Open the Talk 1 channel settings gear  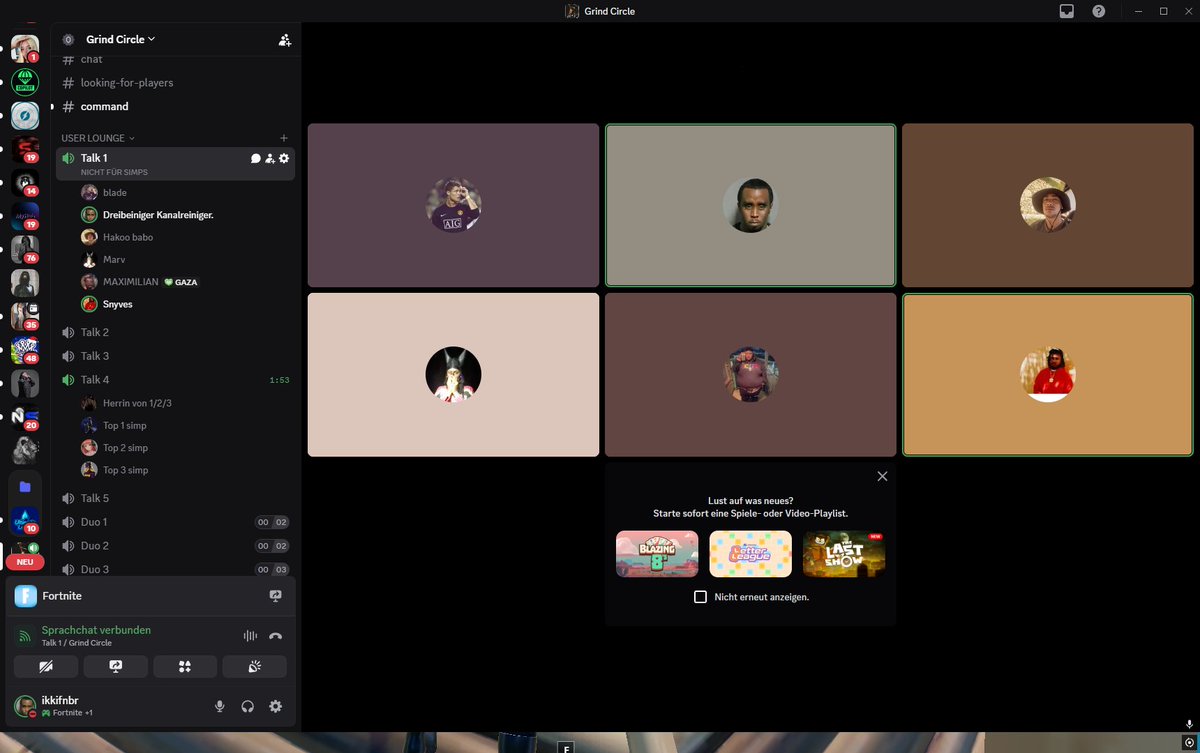[x=284, y=158]
